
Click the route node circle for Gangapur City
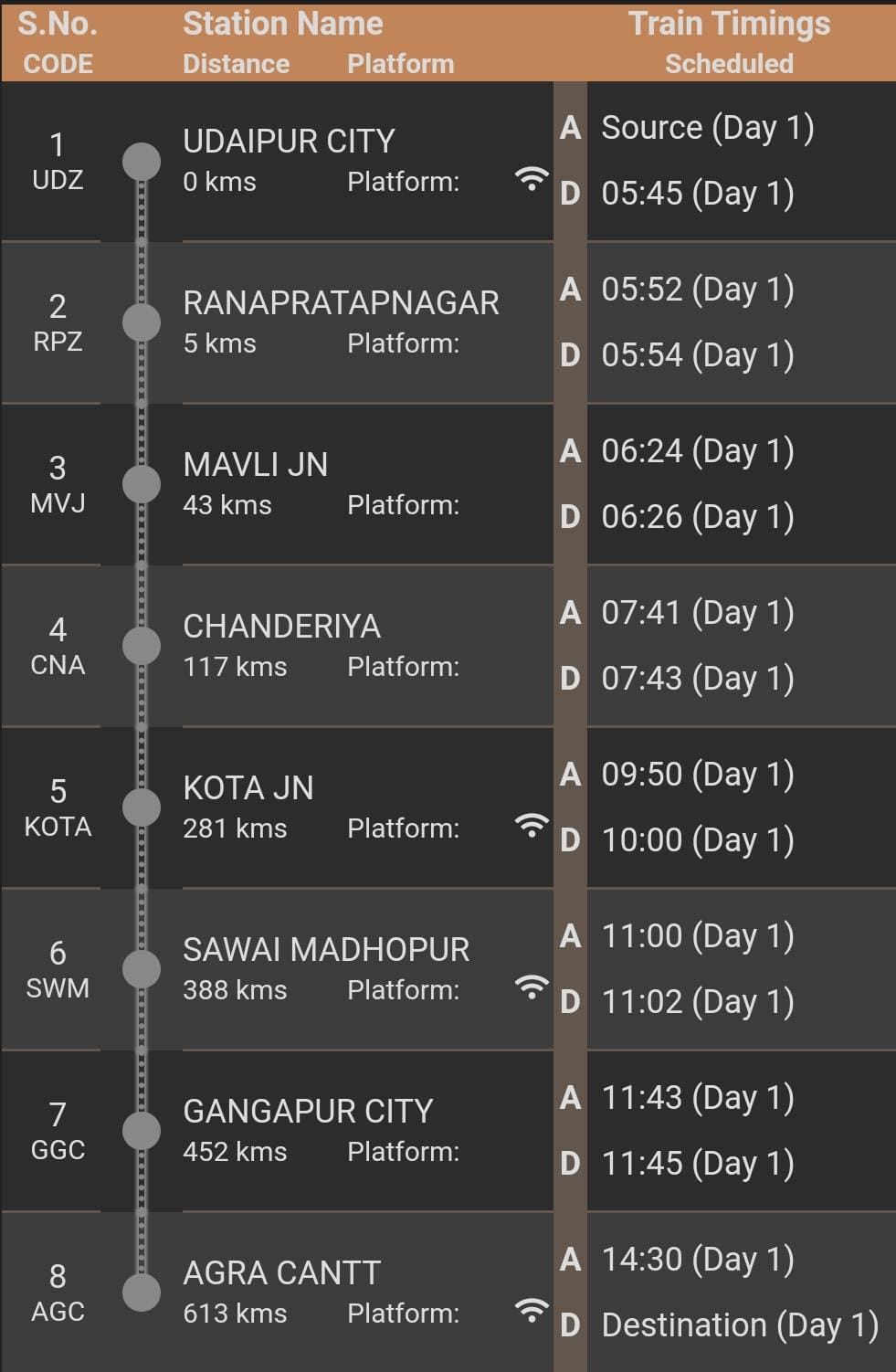(142, 1131)
